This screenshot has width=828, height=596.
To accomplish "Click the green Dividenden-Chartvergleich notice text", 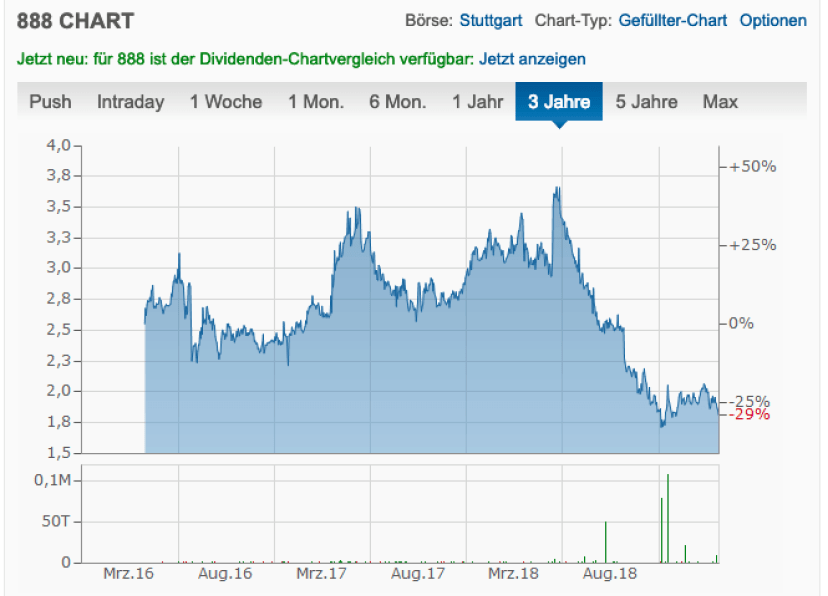I will pos(245,59).
